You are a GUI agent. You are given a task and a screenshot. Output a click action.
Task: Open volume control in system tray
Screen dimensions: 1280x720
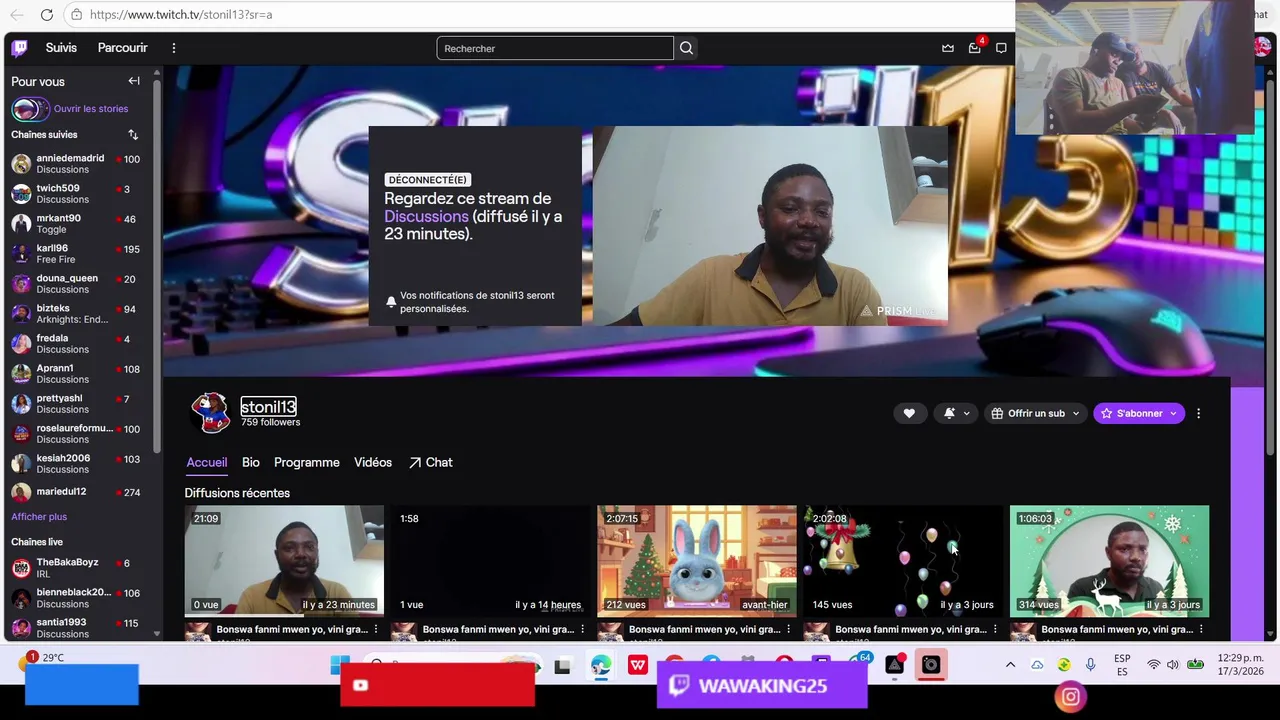(x=1172, y=665)
